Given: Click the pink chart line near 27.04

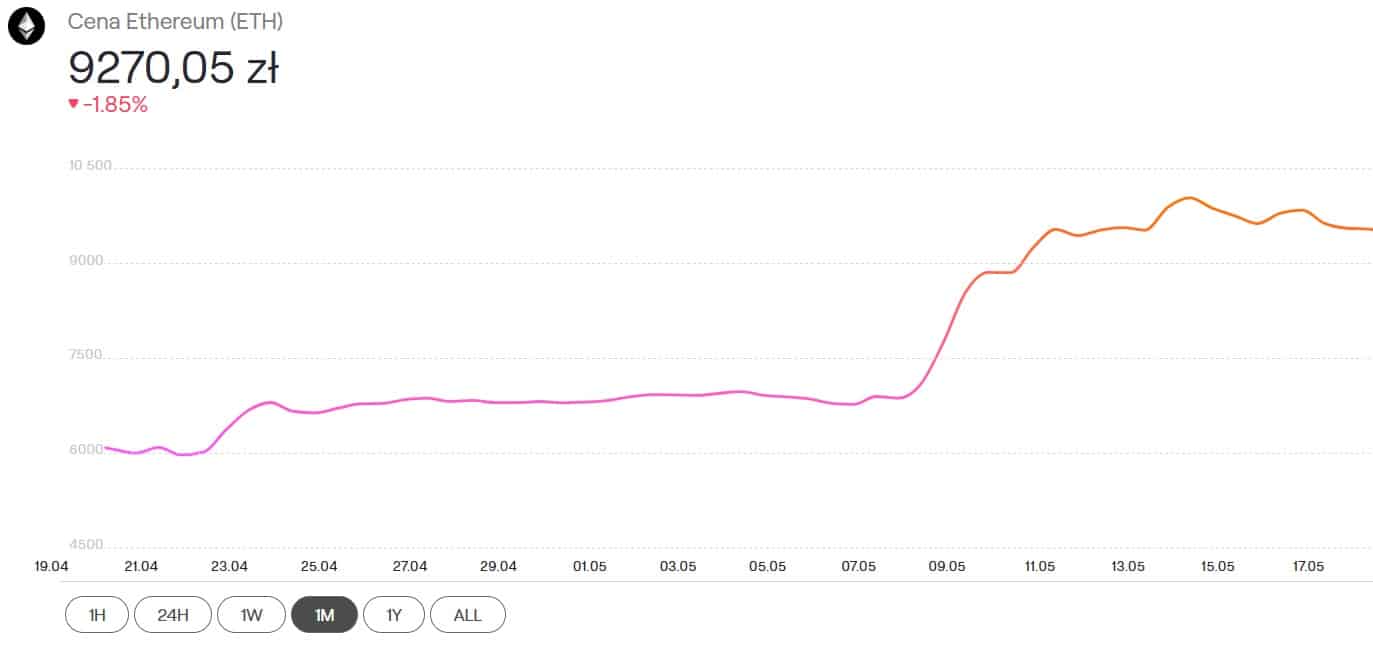Looking at the screenshot, I should [410, 399].
